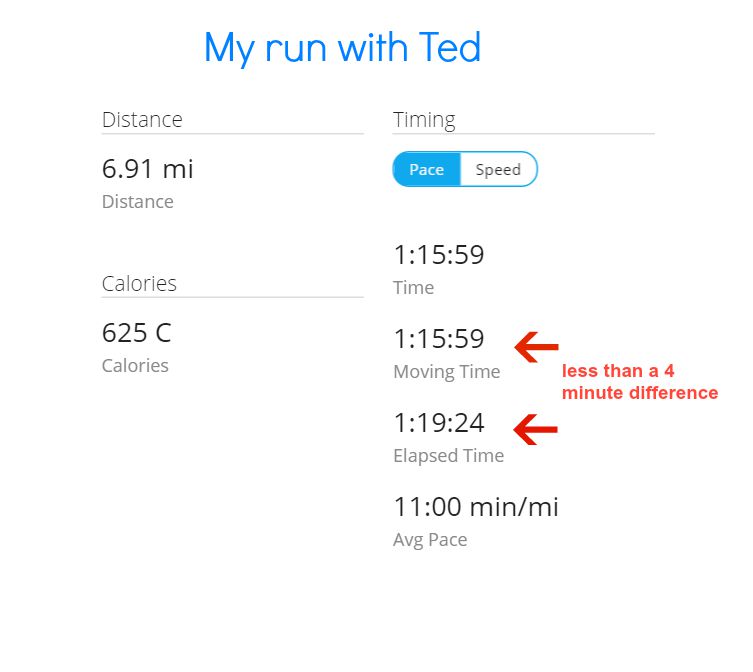753x672 pixels.
Task: Click the Timing section header
Action: coord(424,120)
